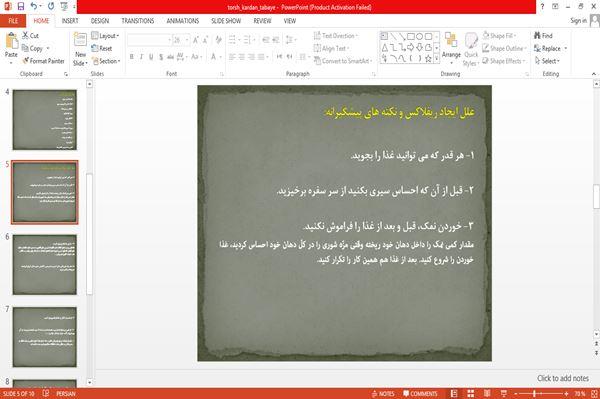Click the PERSIAN language indicator
This screenshot has width=600, height=399.
click(66, 394)
